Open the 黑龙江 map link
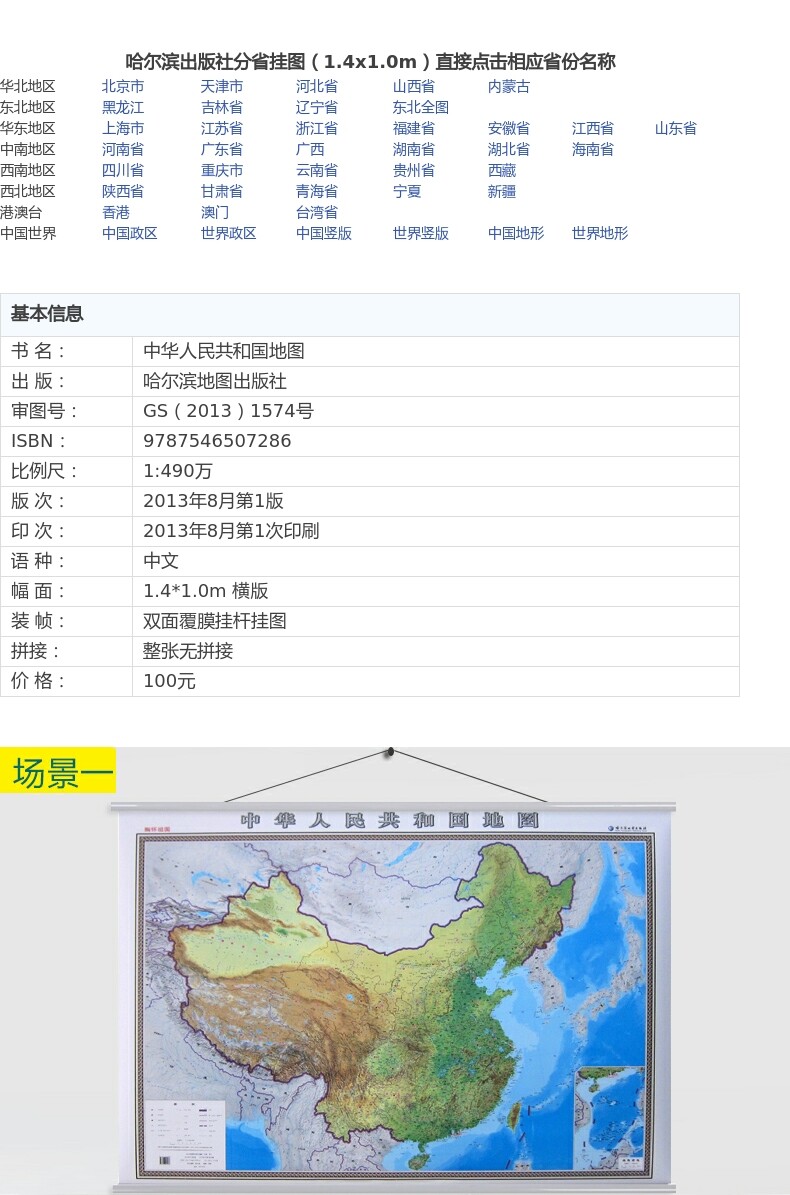The width and height of the screenshot is (790, 1195). (123, 107)
